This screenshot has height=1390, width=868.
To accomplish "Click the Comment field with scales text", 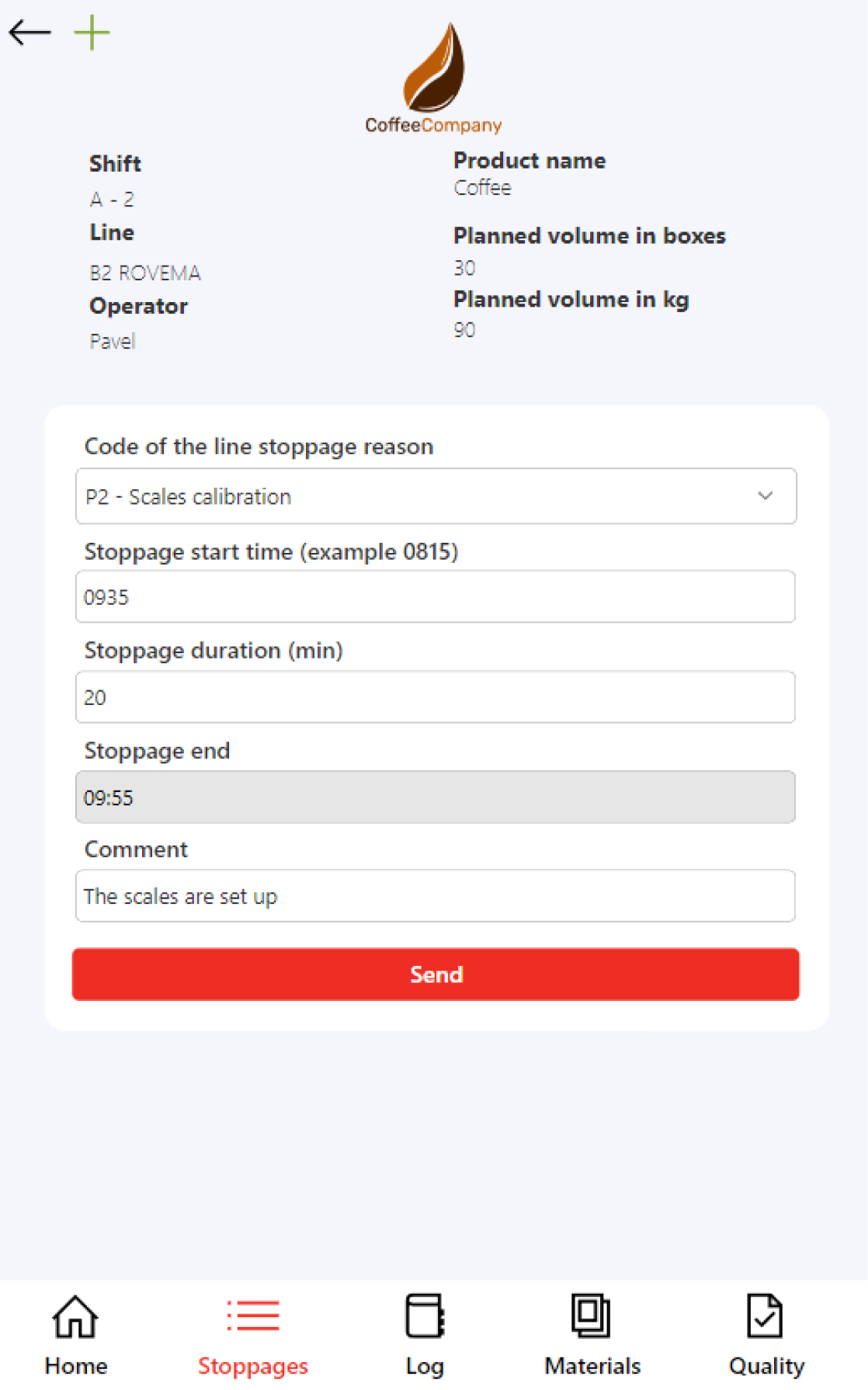I will tap(436, 895).
